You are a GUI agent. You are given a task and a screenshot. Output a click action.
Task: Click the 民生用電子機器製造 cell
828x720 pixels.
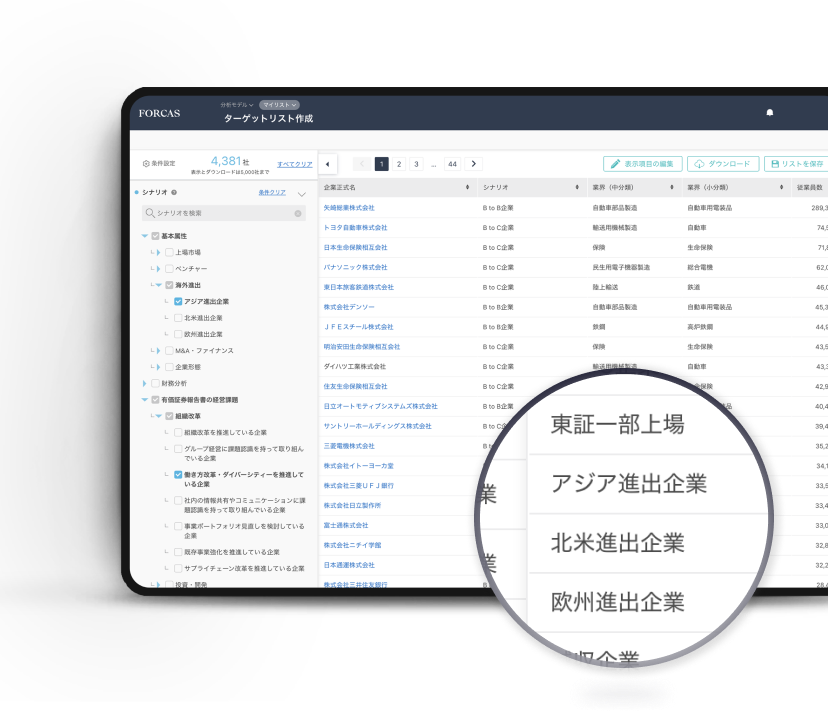pyautogui.click(x=621, y=267)
